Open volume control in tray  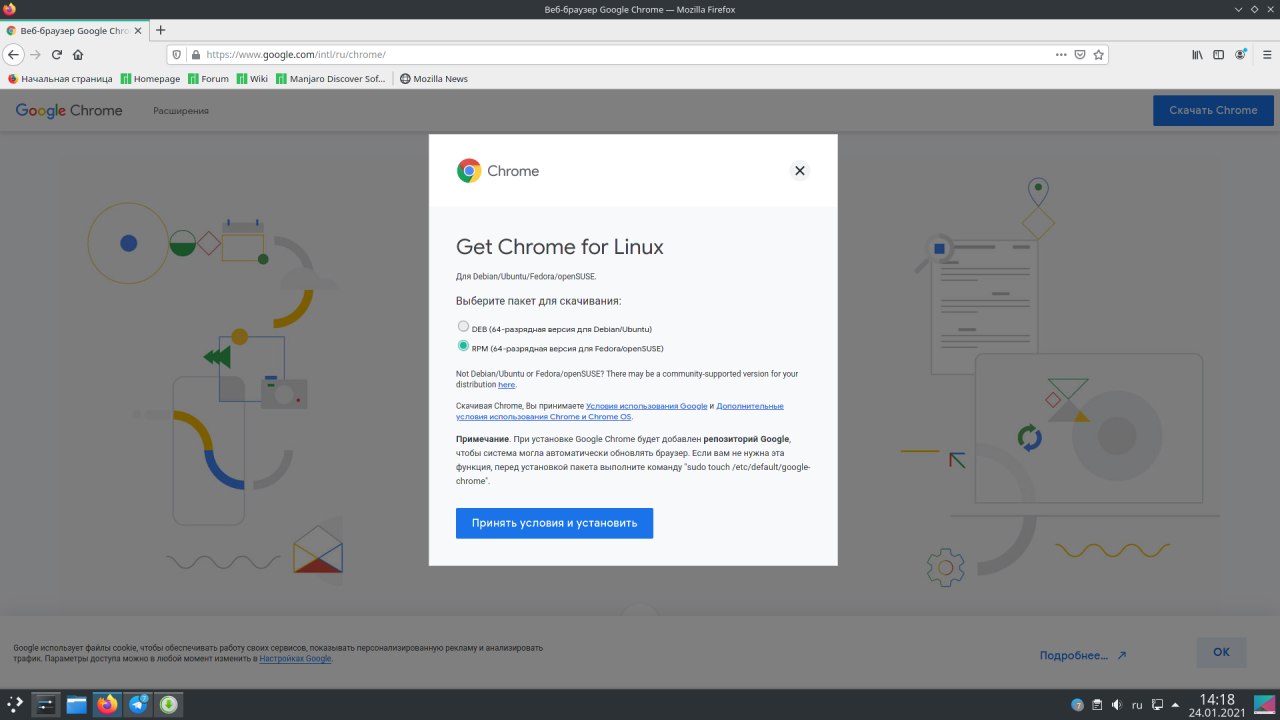click(1117, 704)
